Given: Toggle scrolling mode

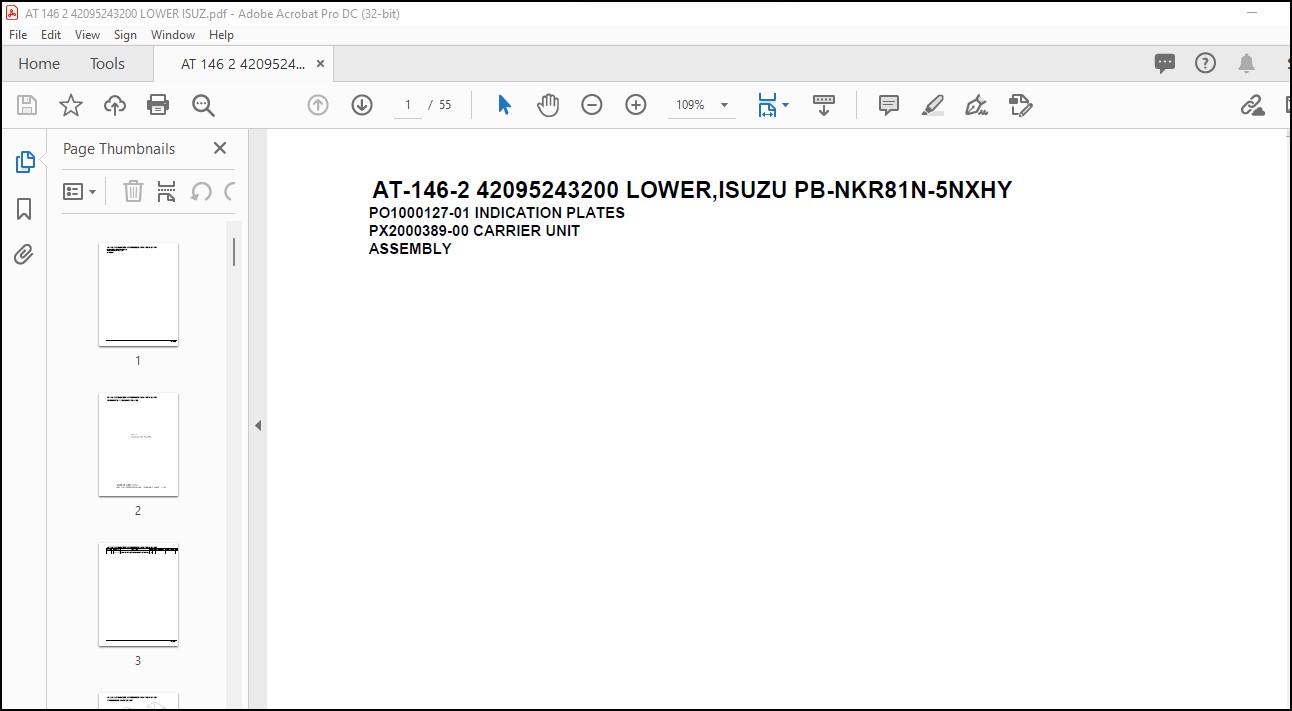Looking at the screenshot, I should tap(824, 105).
